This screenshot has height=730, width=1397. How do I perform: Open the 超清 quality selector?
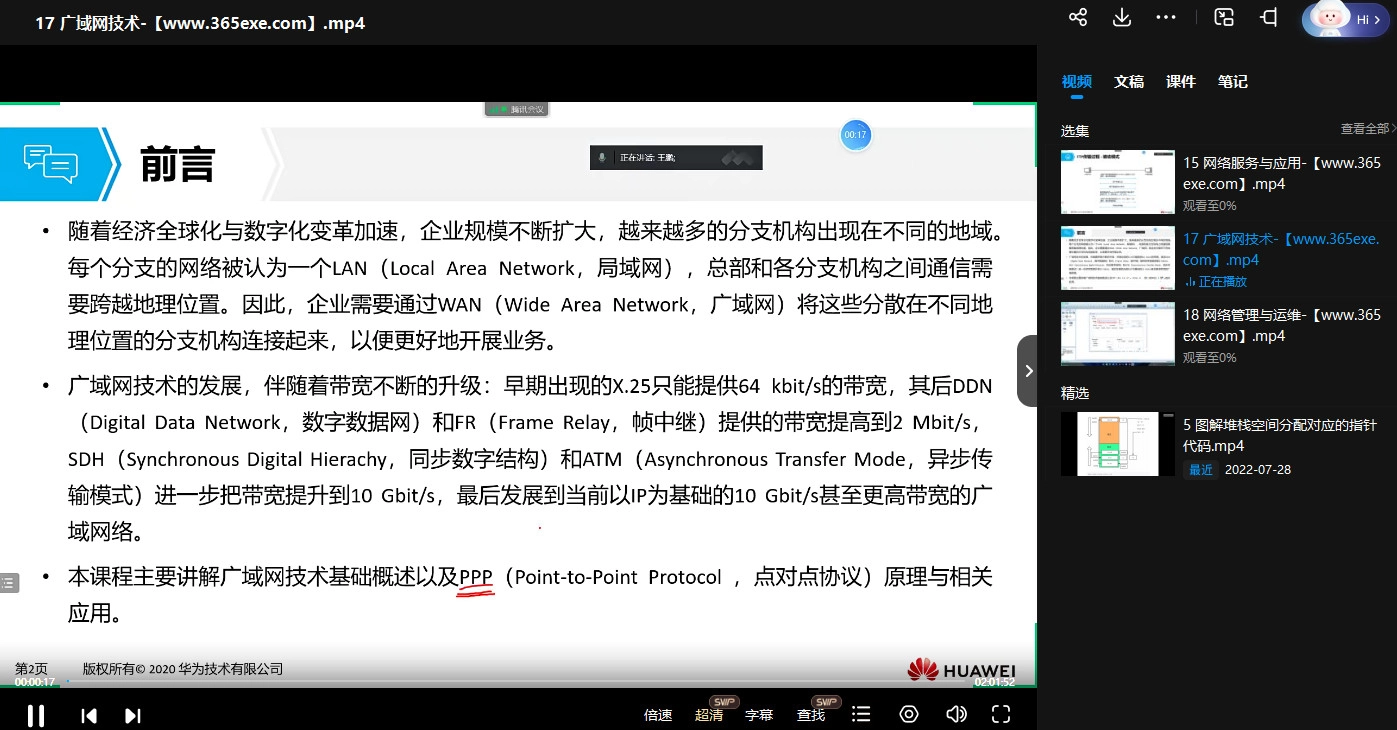(709, 715)
